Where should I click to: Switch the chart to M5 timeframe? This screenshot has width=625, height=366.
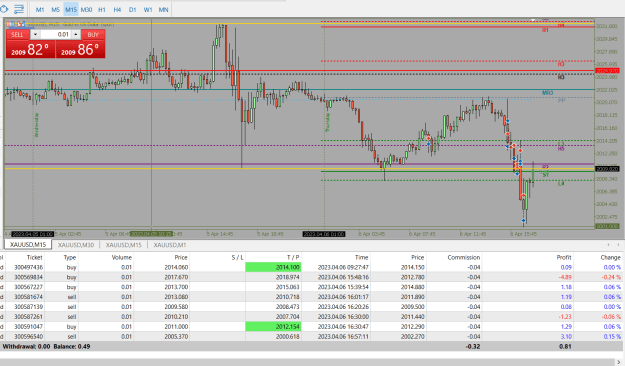tap(55, 10)
